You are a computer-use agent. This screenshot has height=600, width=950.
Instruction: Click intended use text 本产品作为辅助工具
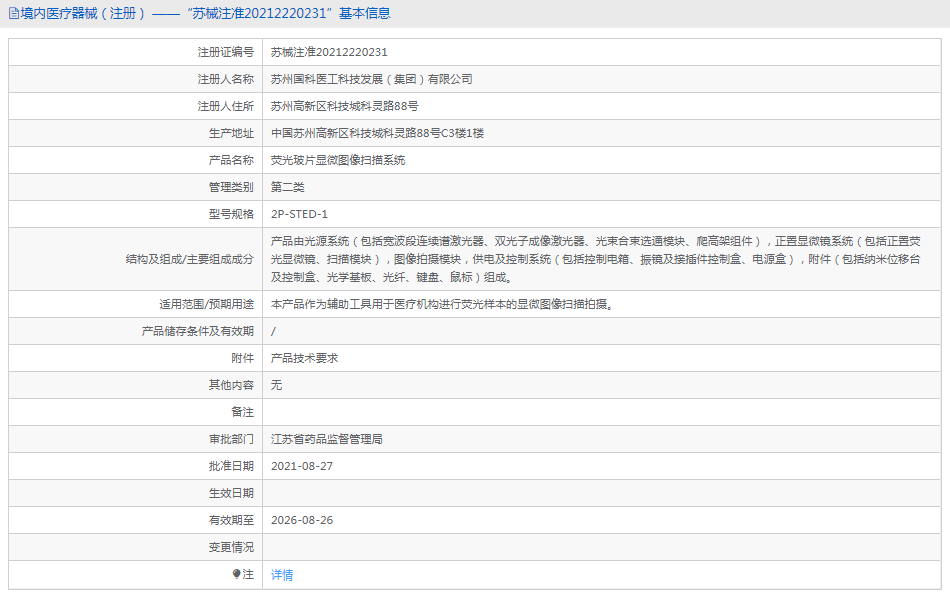(x=443, y=304)
